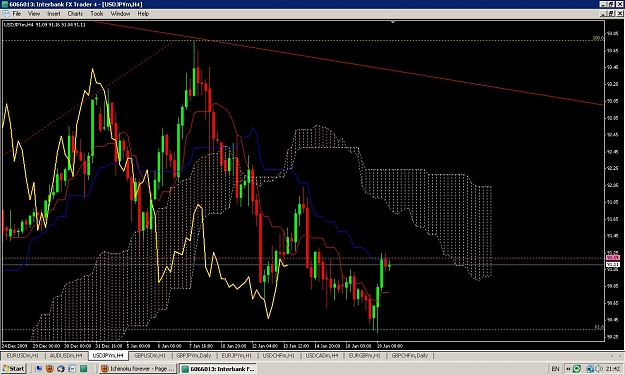Image resolution: width=625 pixels, height=375 pixels.
Task: Click the chart shift triangle marker at top
Action: point(393,22)
